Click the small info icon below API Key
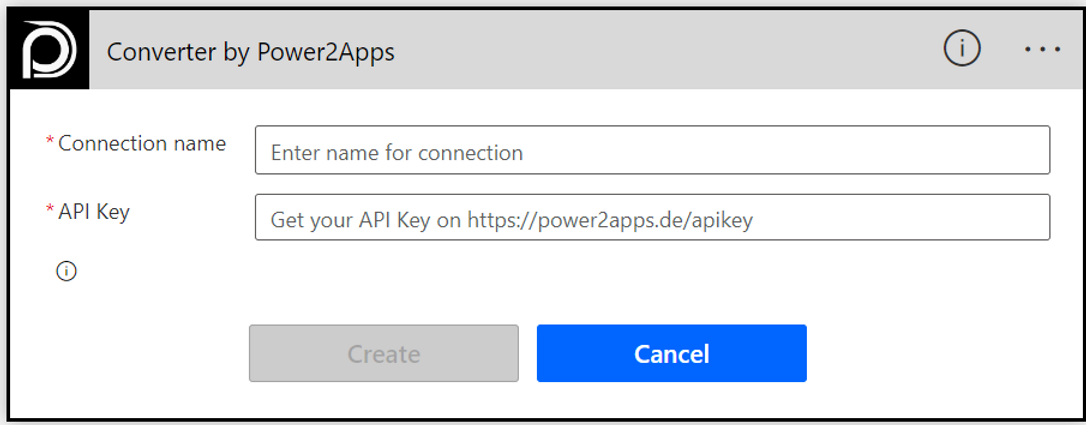 pos(66,271)
